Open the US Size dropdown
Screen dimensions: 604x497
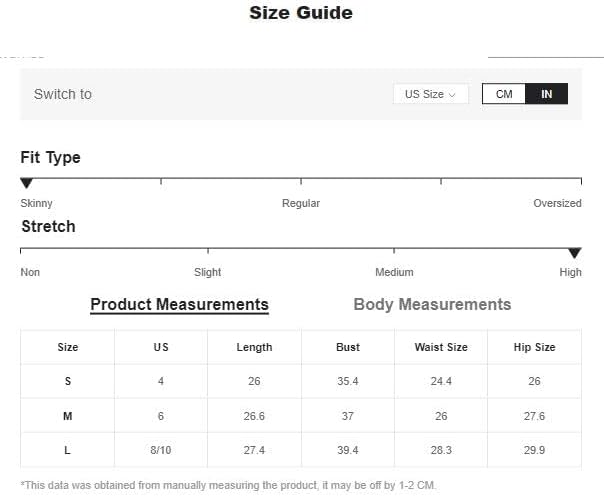click(x=431, y=94)
